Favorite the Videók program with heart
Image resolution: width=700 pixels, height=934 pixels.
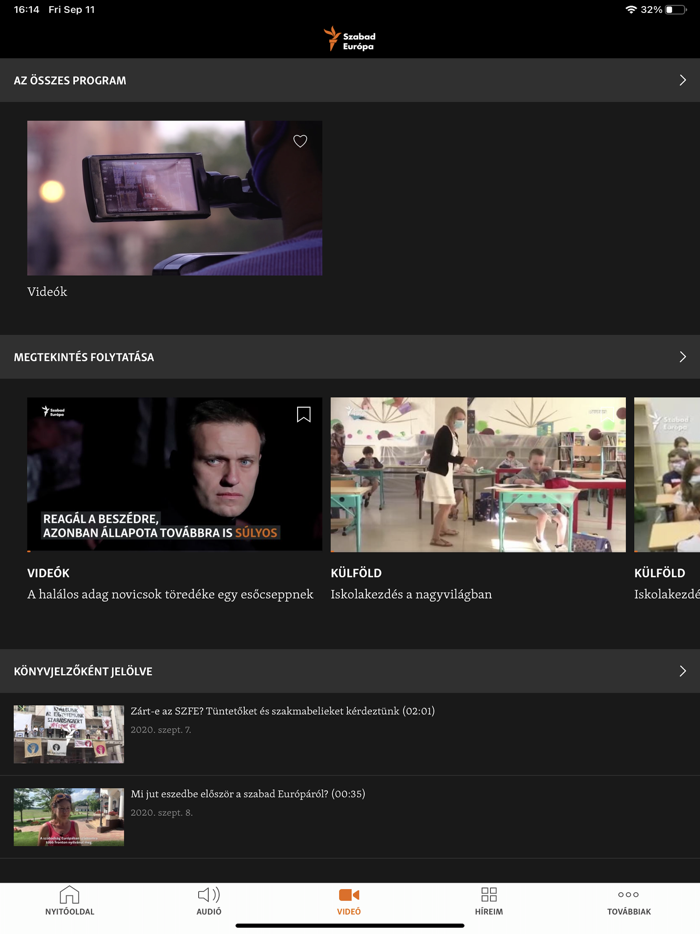click(x=300, y=141)
